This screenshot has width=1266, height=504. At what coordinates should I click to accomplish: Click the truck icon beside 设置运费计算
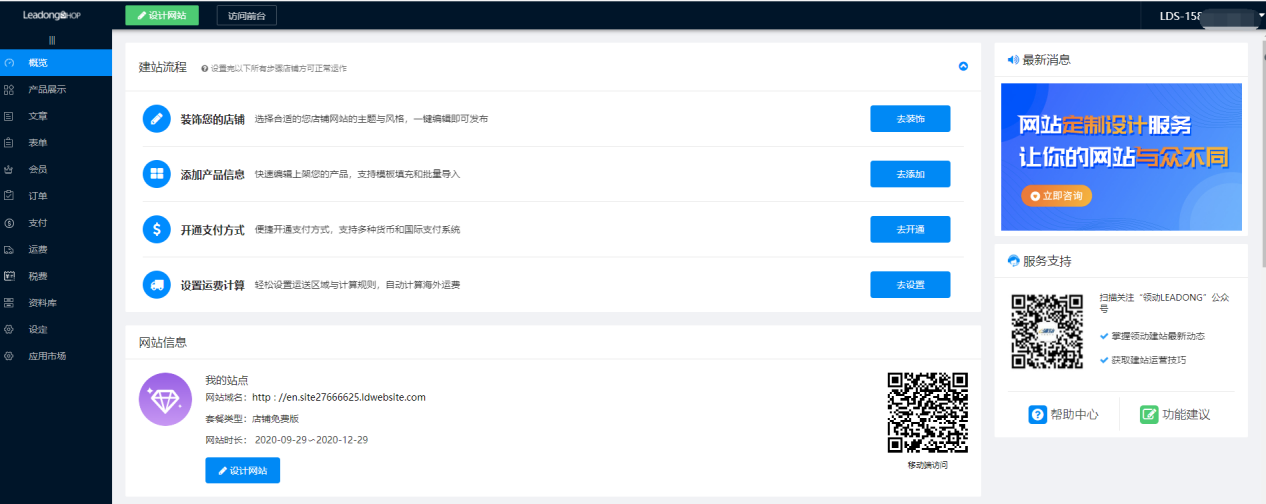point(157,284)
